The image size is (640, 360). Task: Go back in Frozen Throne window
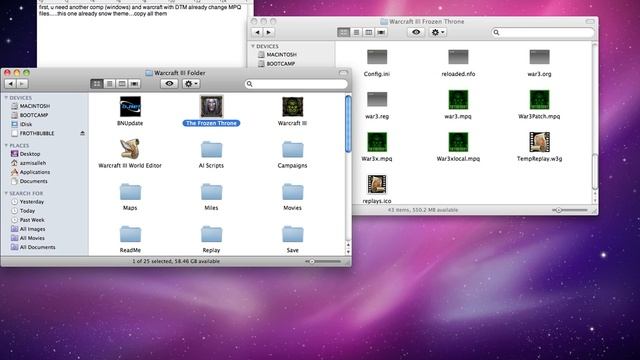pyautogui.click(x=257, y=32)
